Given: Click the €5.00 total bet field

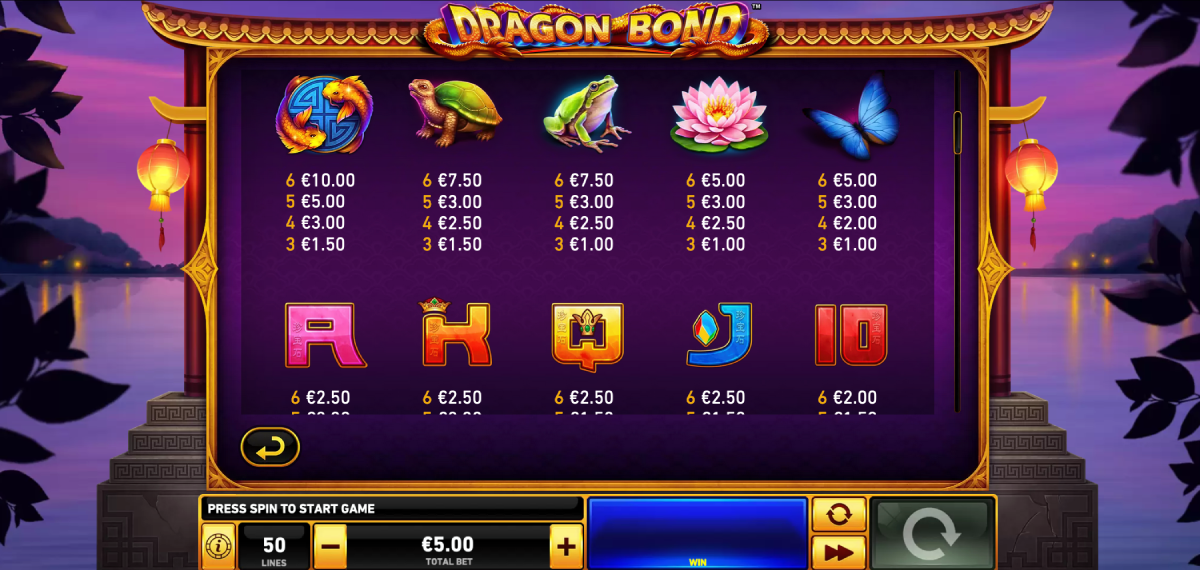Looking at the screenshot, I should pos(448,547).
